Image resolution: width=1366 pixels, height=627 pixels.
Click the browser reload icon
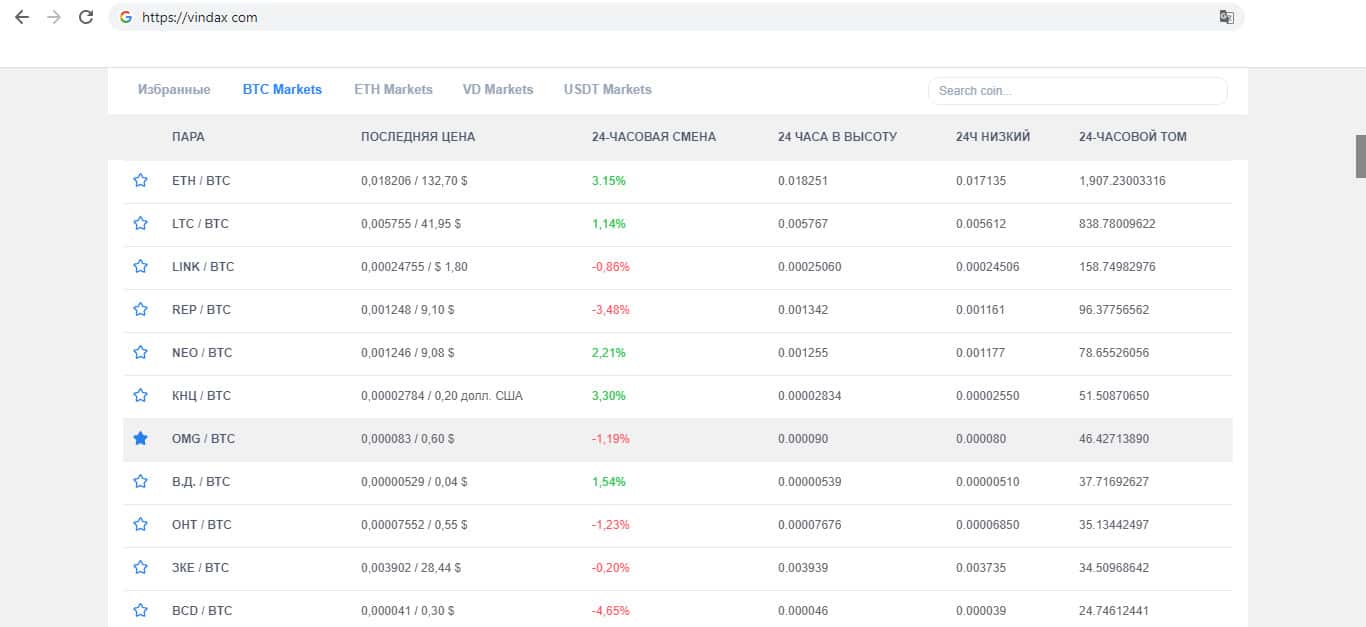pyautogui.click(x=86, y=17)
